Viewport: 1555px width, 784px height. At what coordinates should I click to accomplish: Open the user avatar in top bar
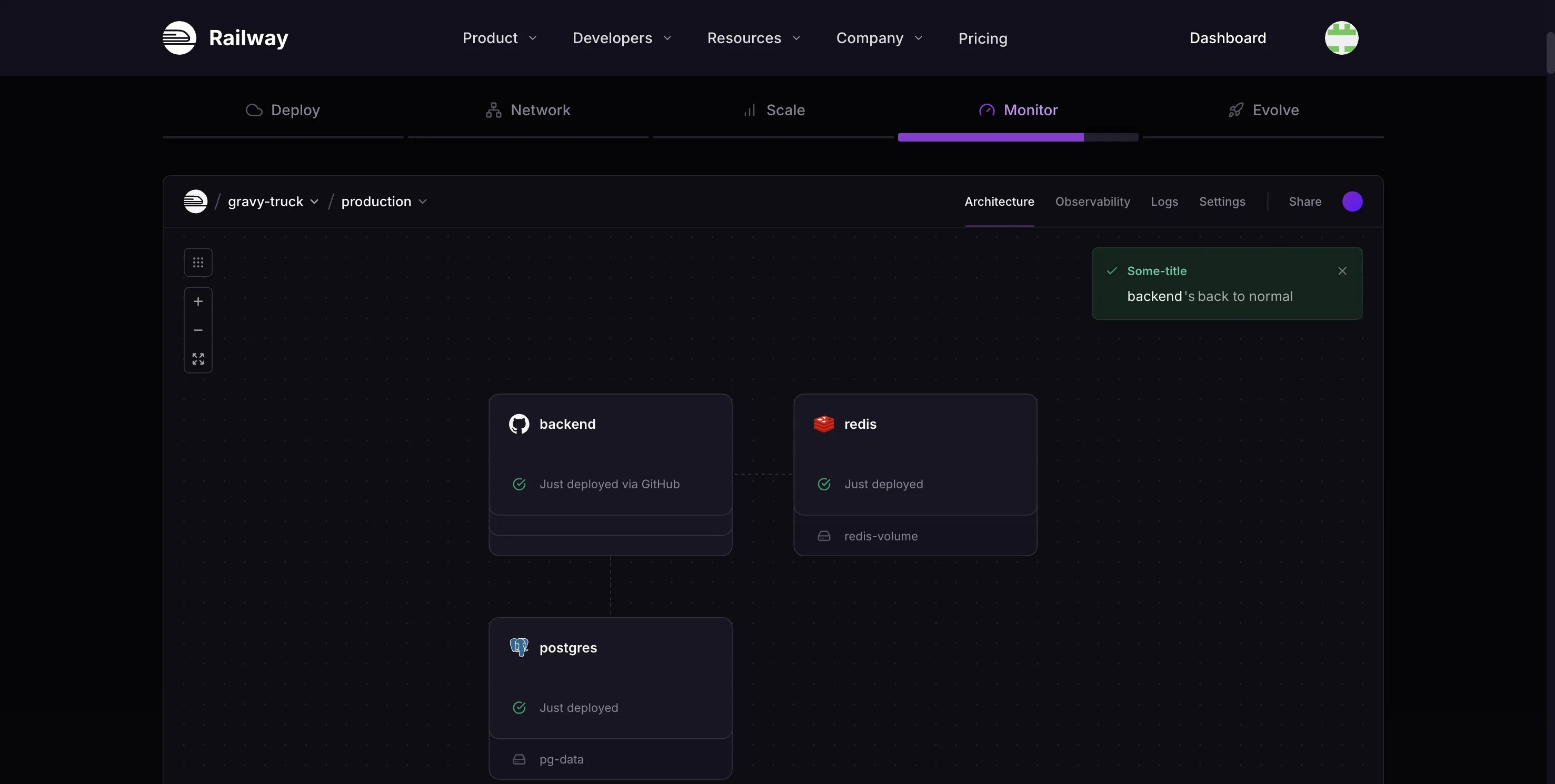(x=1341, y=38)
